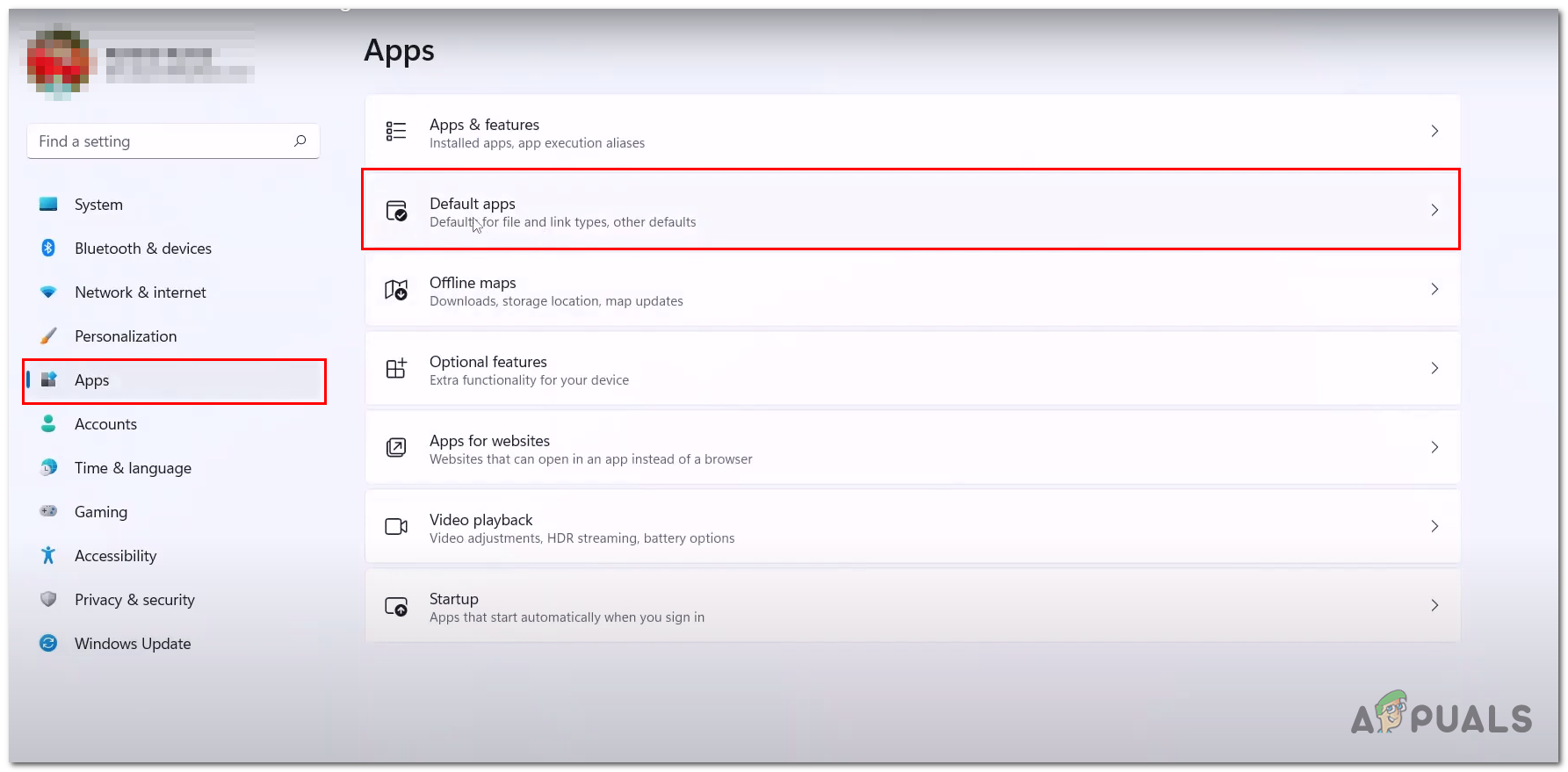Click the Video playback camera icon
This screenshot has width=1568, height=772.
(x=396, y=527)
